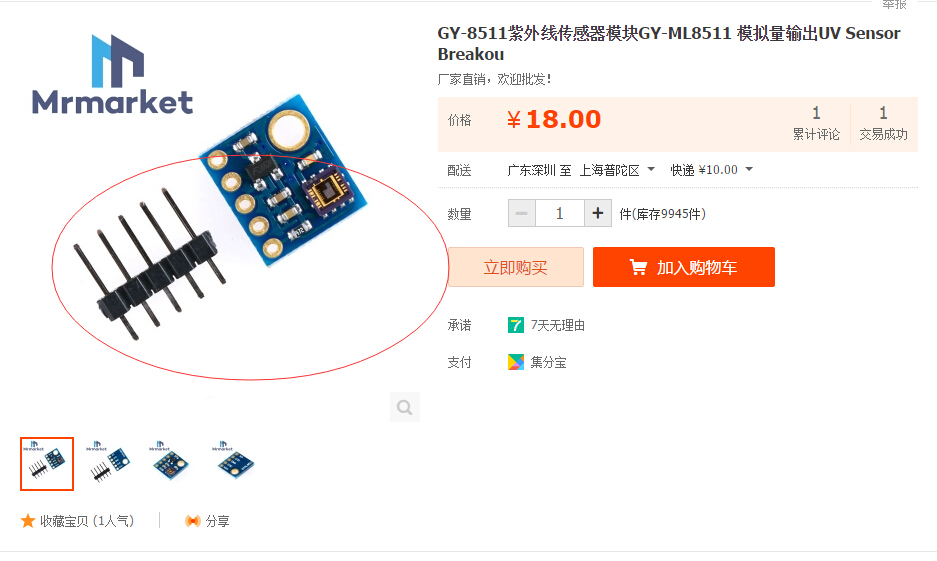Screen dimensions: 937x561
Task: Click the orange star favorite icon
Action: 27,521
